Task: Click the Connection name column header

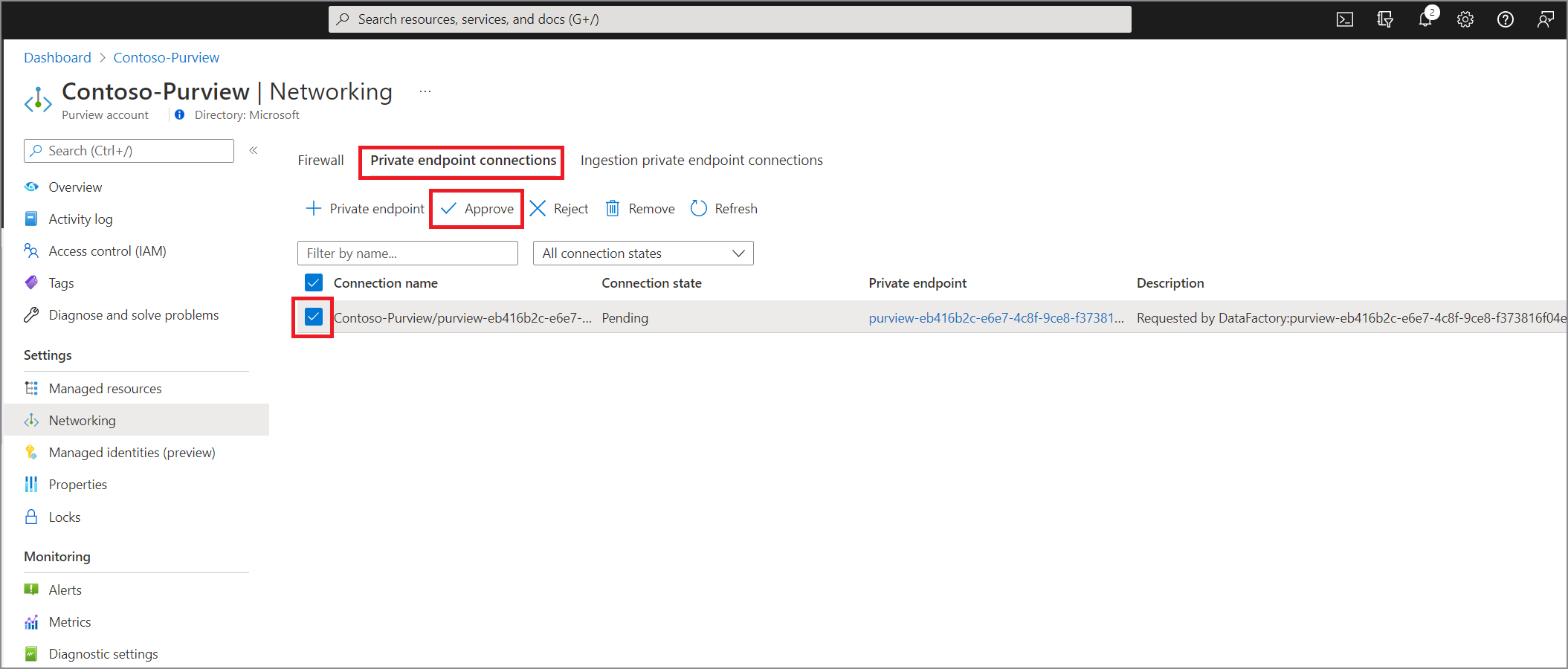Action: pyautogui.click(x=386, y=282)
